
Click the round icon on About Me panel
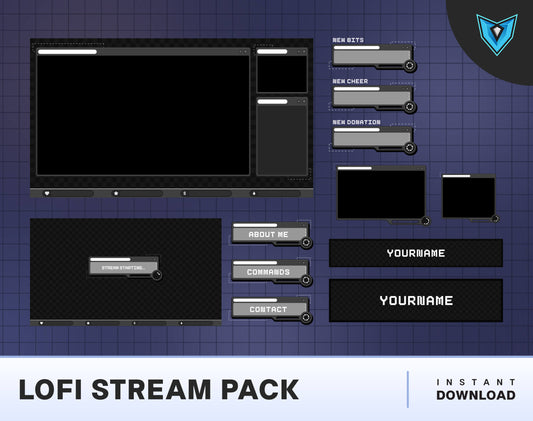coord(306,242)
